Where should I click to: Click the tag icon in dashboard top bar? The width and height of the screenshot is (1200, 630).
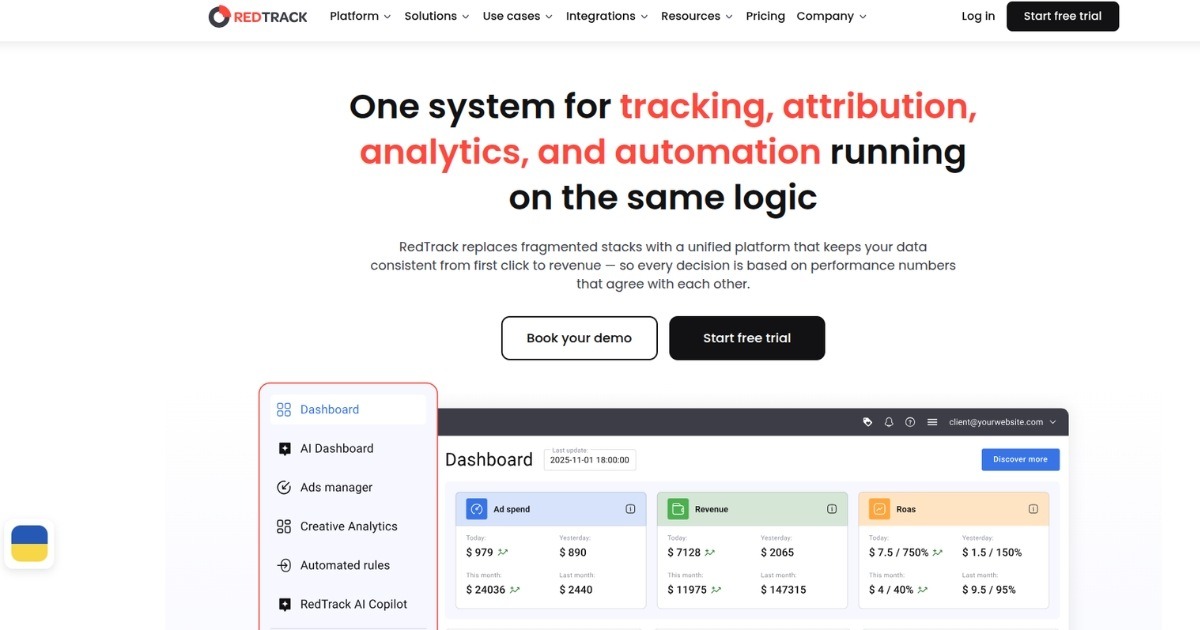click(867, 422)
